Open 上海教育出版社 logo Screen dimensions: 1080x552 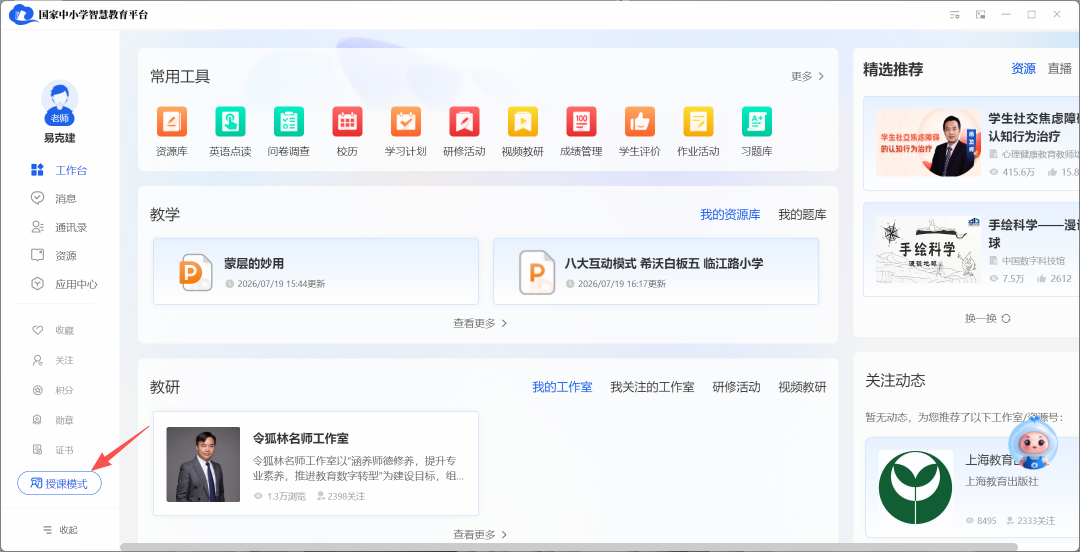pos(916,487)
